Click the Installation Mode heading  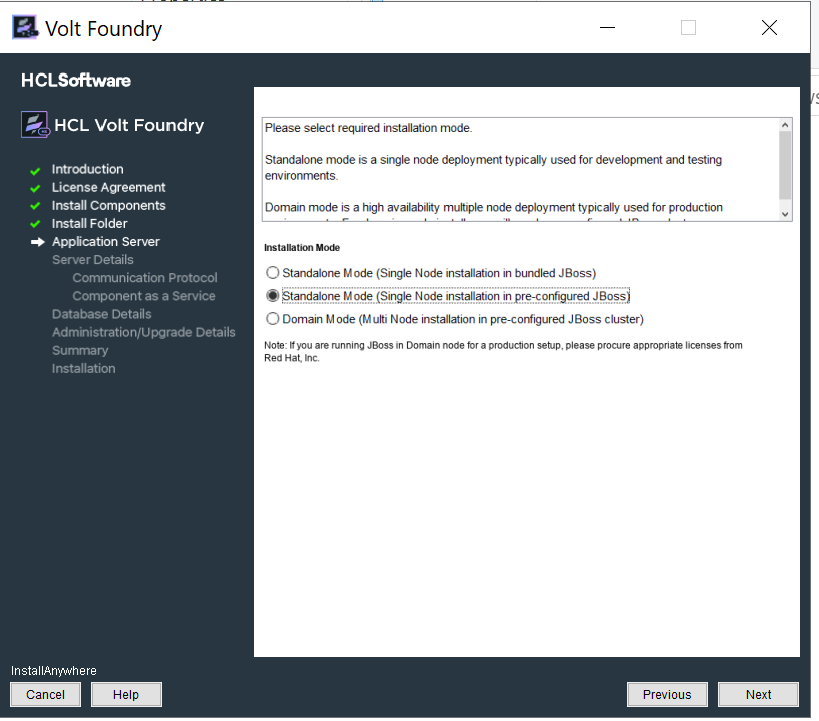point(302,248)
